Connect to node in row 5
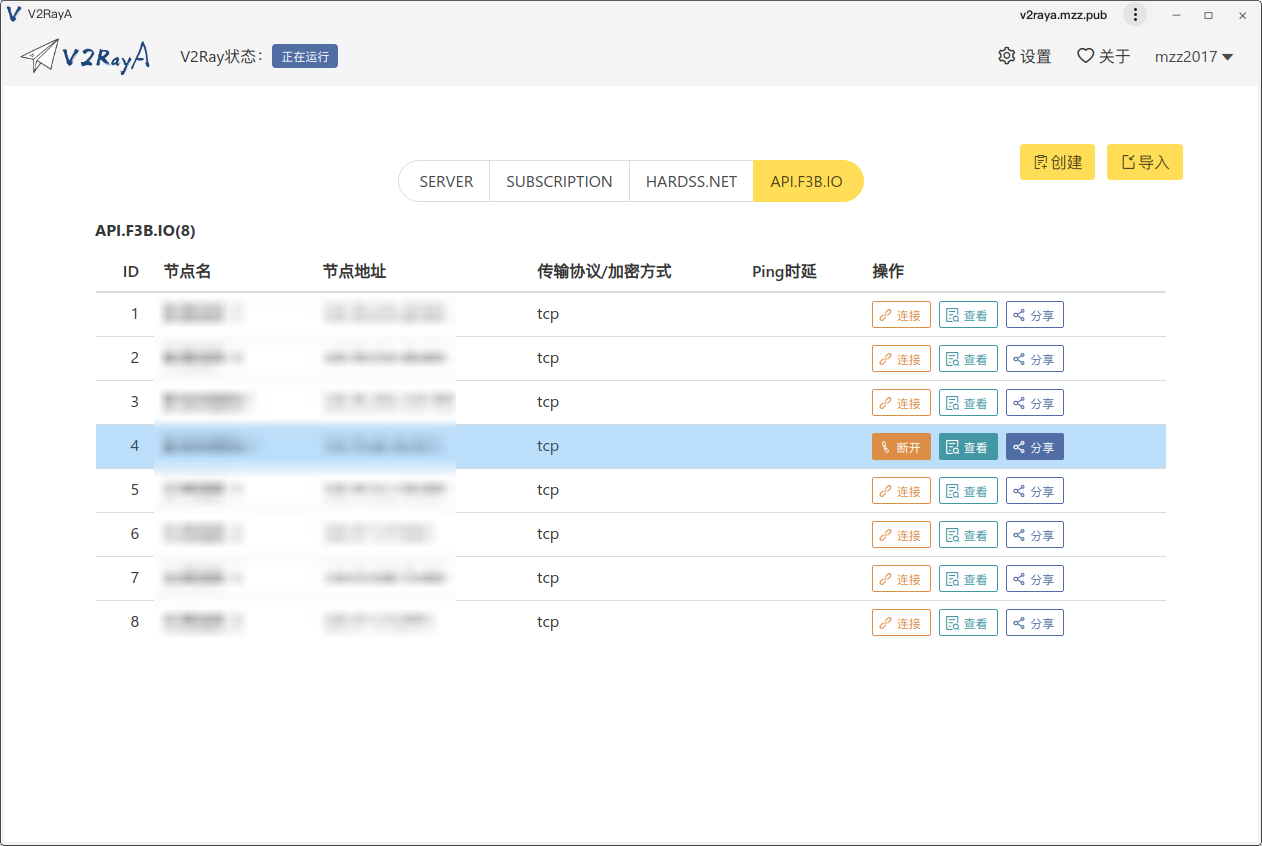 (901, 491)
